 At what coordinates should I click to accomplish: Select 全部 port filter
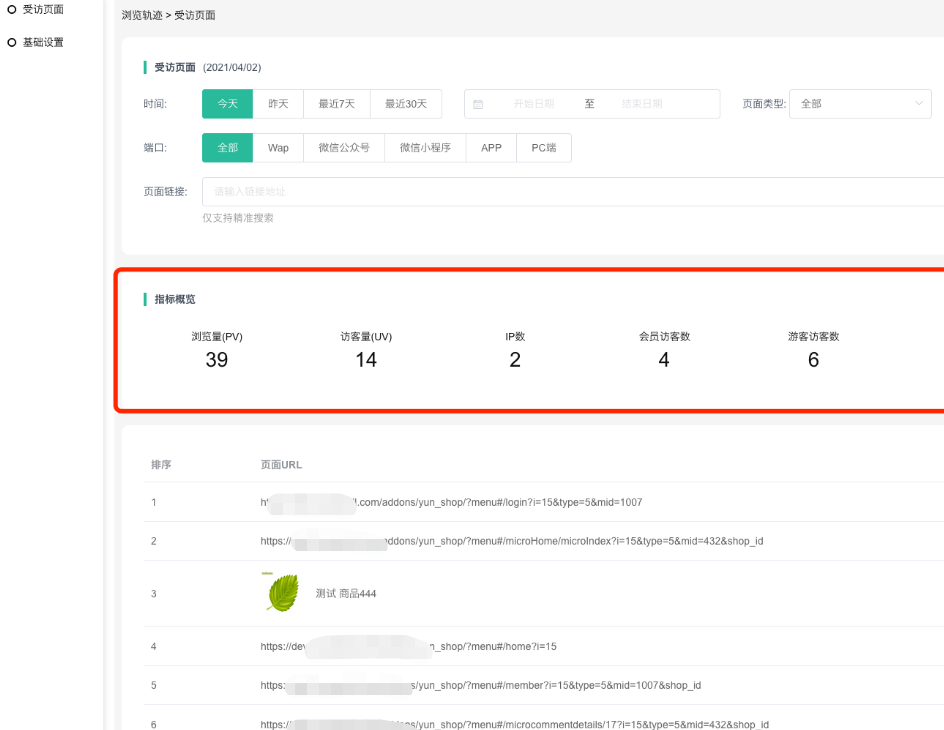227,148
